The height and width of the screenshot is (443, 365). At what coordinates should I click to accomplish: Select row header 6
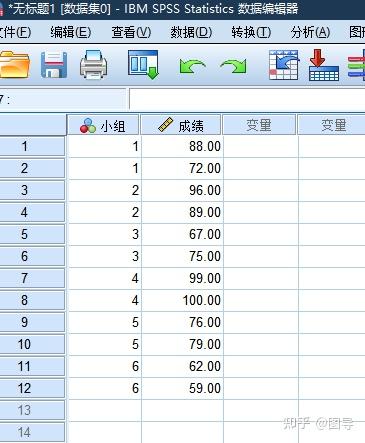click(32, 256)
